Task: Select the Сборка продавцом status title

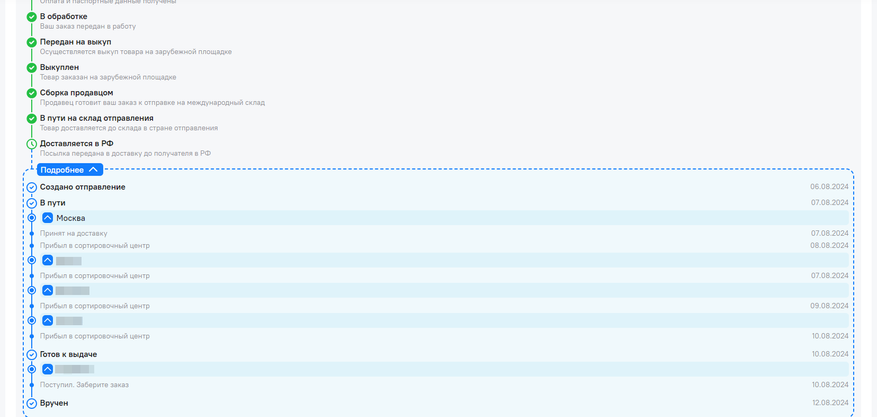Action: pos(77,93)
